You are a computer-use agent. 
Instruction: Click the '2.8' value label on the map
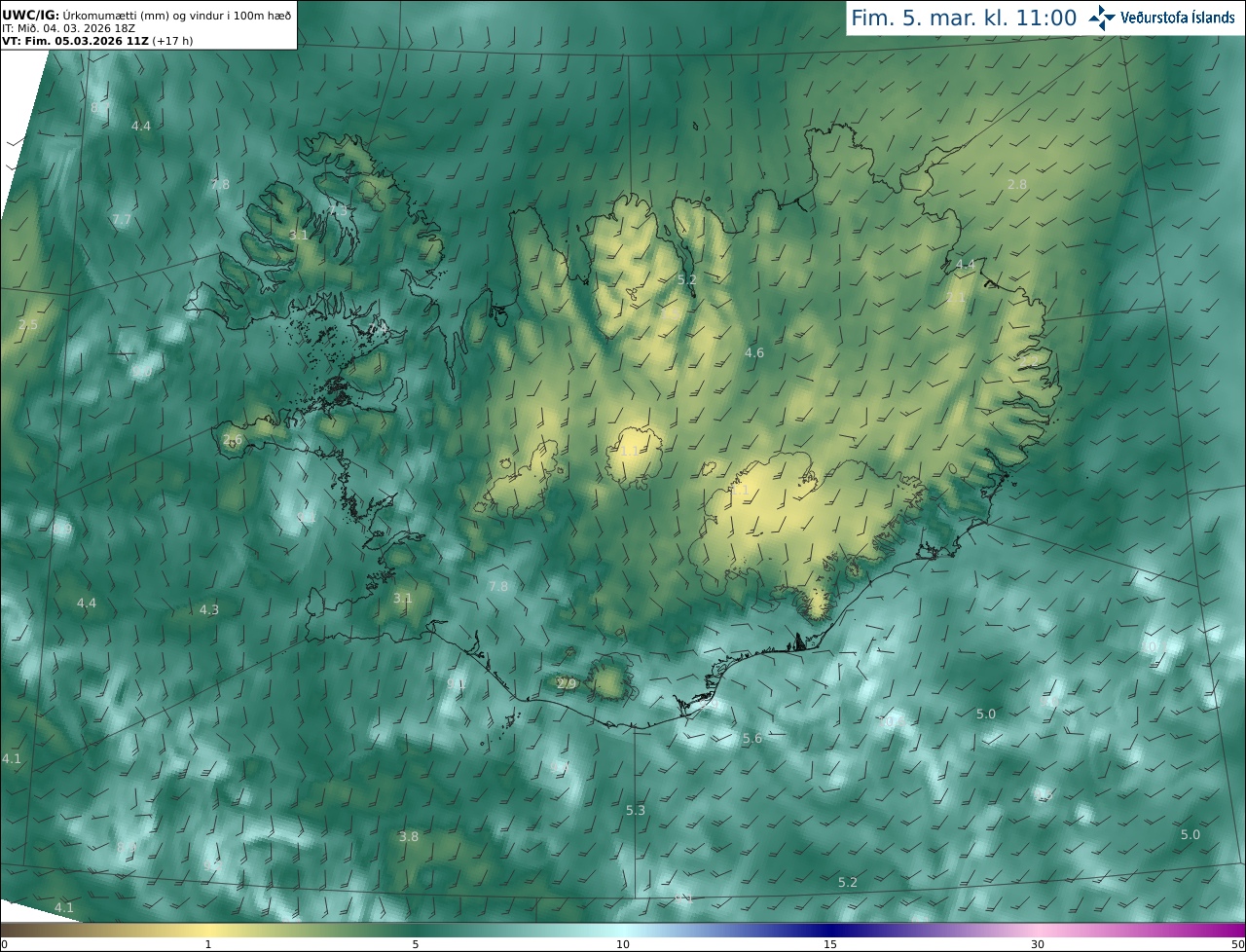1017,185
